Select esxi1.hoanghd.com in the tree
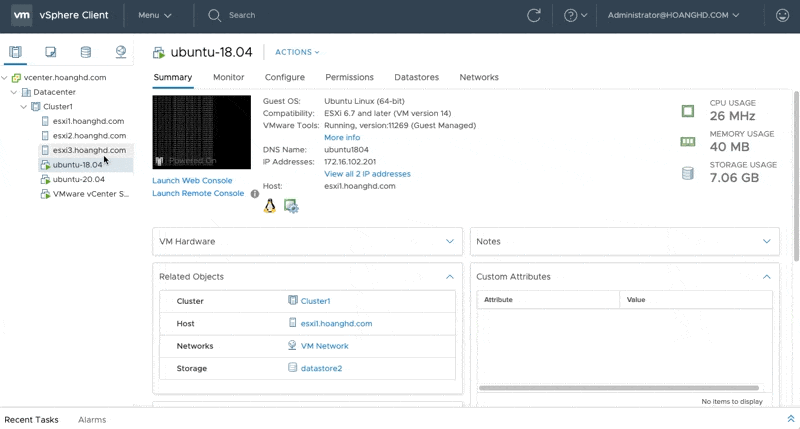 click(88, 121)
